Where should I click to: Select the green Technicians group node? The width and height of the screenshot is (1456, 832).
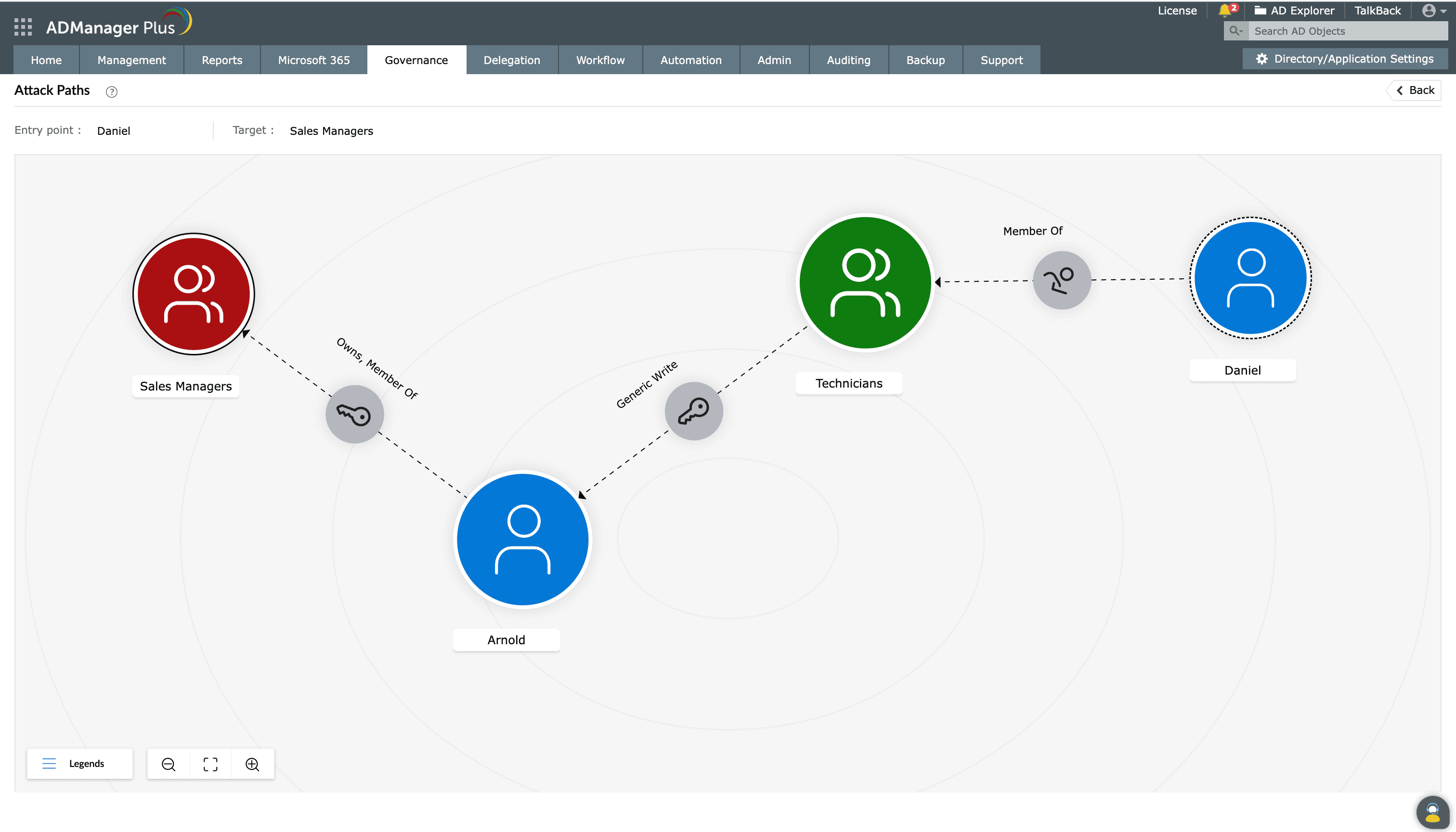click(865, 282)
